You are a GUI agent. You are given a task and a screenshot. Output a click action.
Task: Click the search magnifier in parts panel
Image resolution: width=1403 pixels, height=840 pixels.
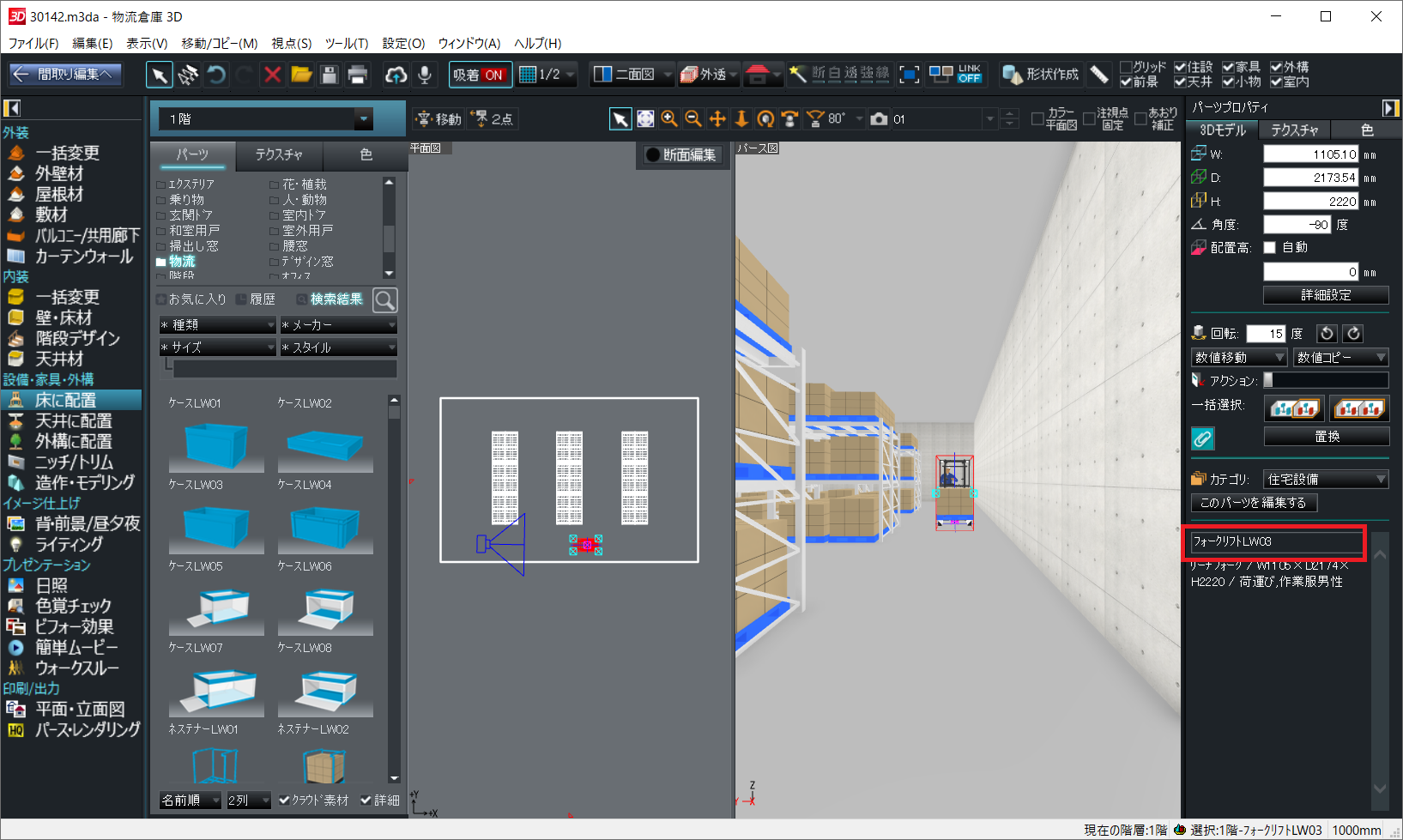(x=385, y=299)
